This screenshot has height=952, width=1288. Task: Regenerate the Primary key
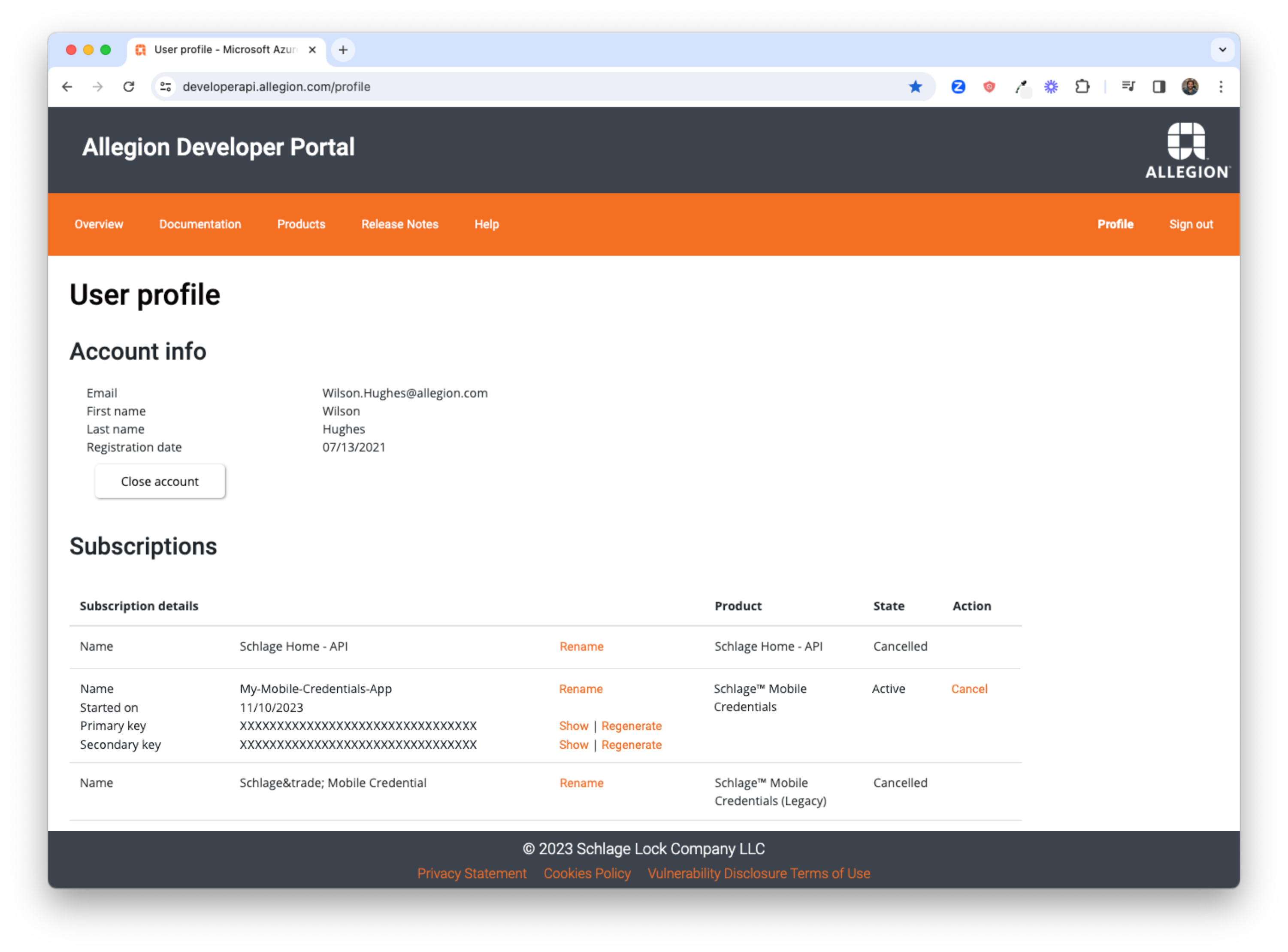632,726
